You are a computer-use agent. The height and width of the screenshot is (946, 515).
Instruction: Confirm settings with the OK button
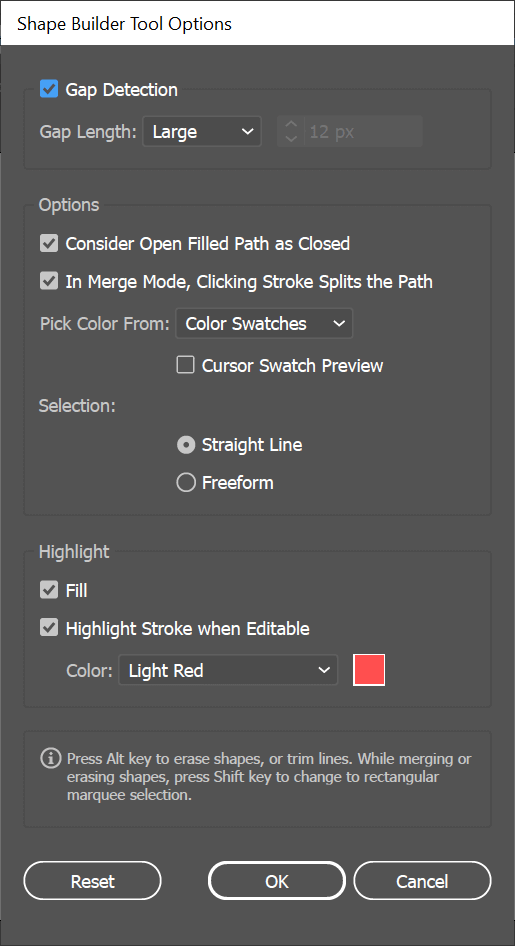[277, 881]
